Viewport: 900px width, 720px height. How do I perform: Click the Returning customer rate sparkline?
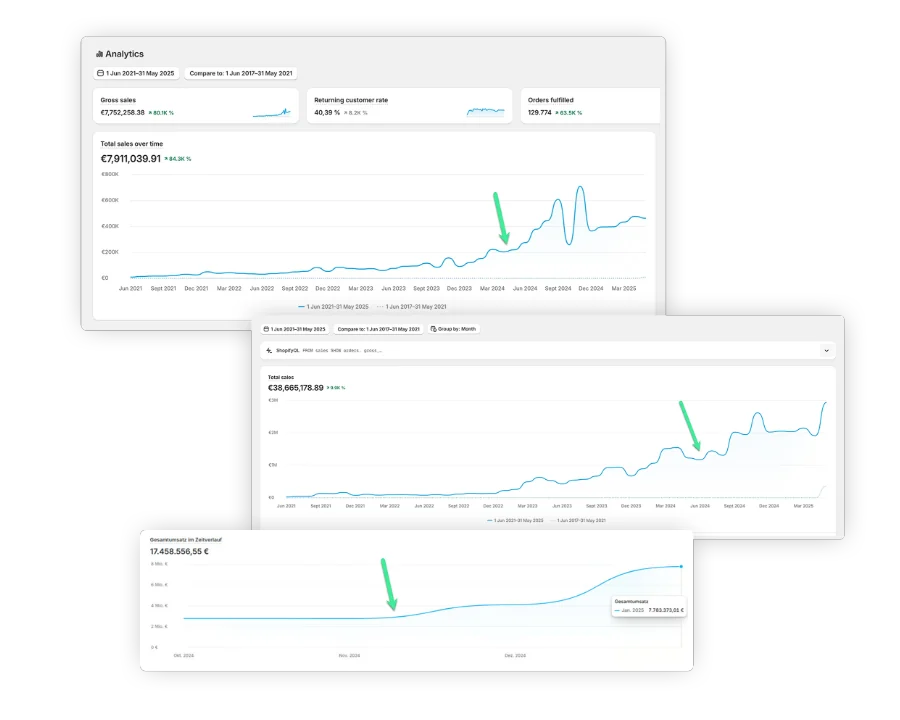pyautogui.click(x=486, y=112)
